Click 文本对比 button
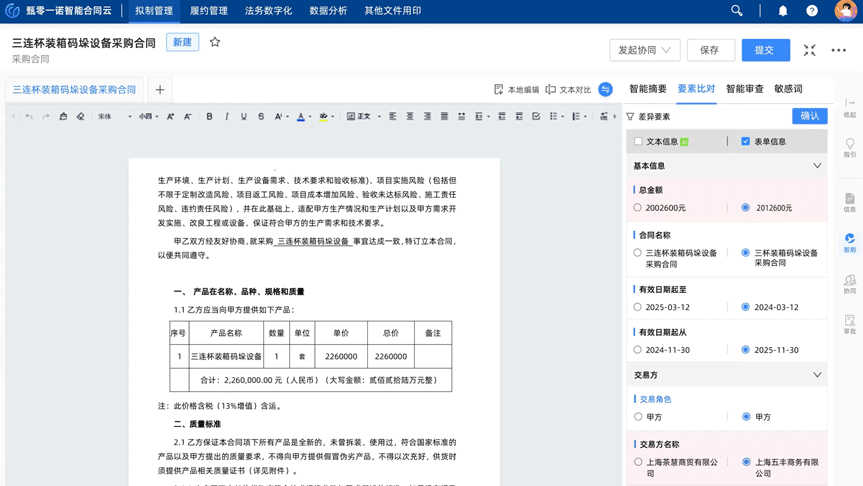This screenshot has height=486, width=863. click(568, 89)
